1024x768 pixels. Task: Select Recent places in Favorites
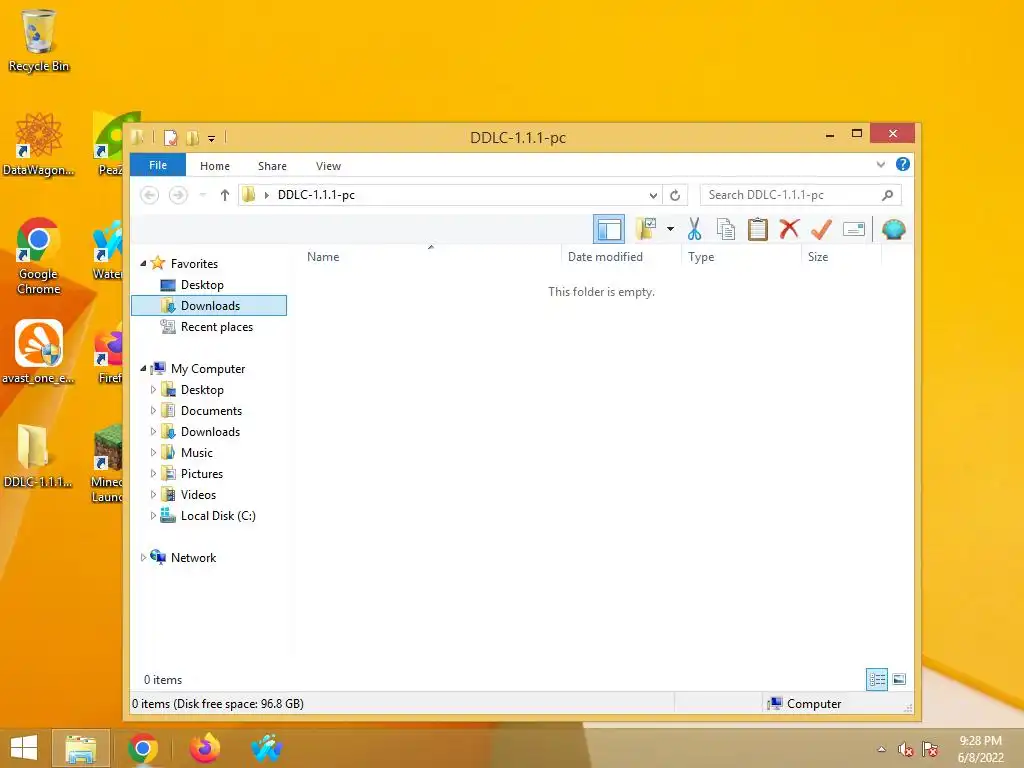coord(217,327)
